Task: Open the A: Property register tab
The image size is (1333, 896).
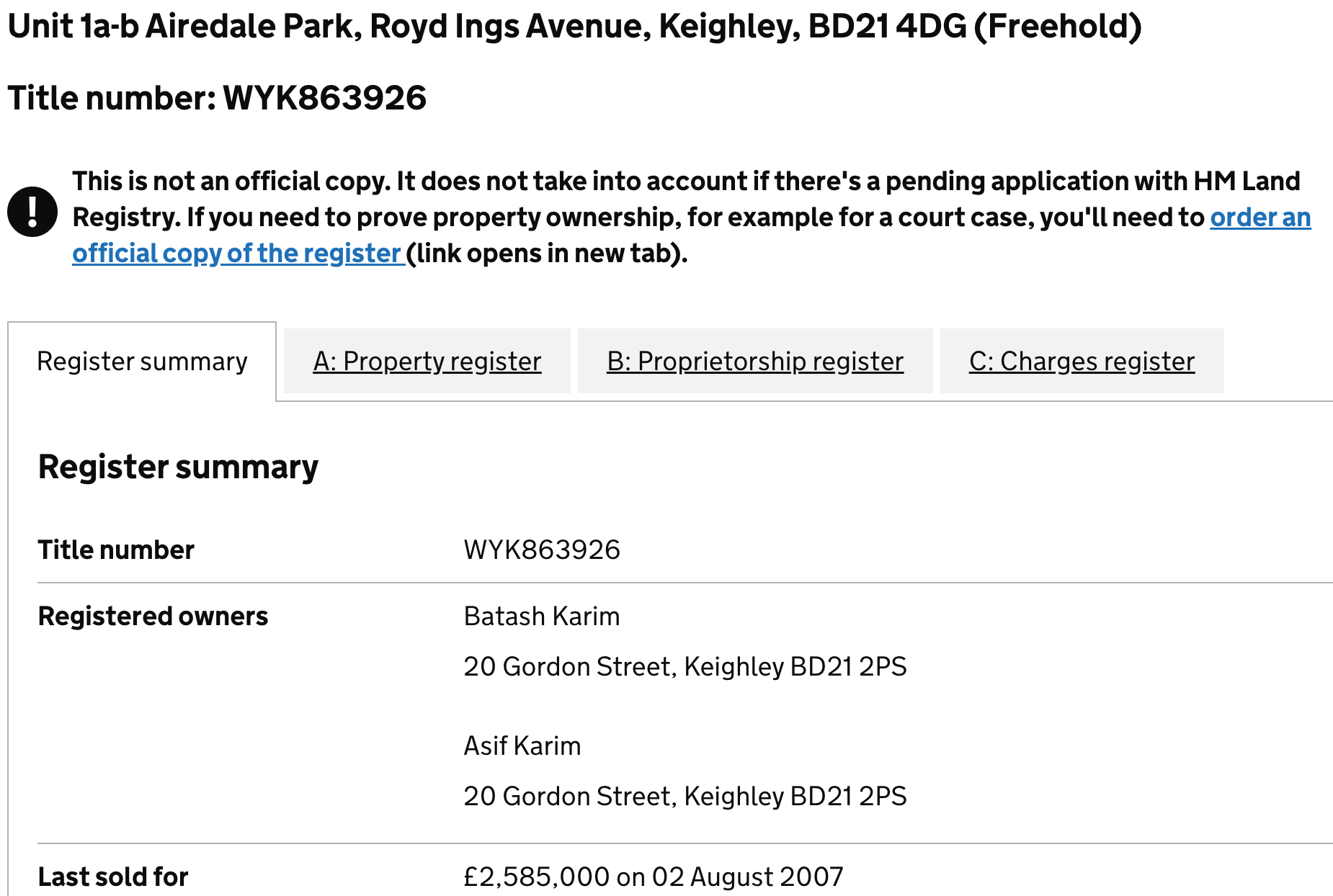Action: [x=427, y=362]
